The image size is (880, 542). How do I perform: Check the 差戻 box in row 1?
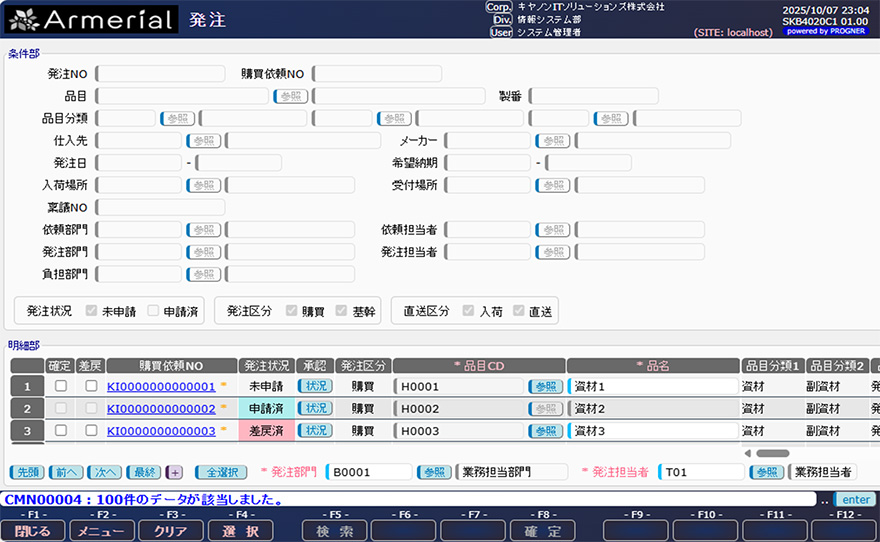click(91, 385)
